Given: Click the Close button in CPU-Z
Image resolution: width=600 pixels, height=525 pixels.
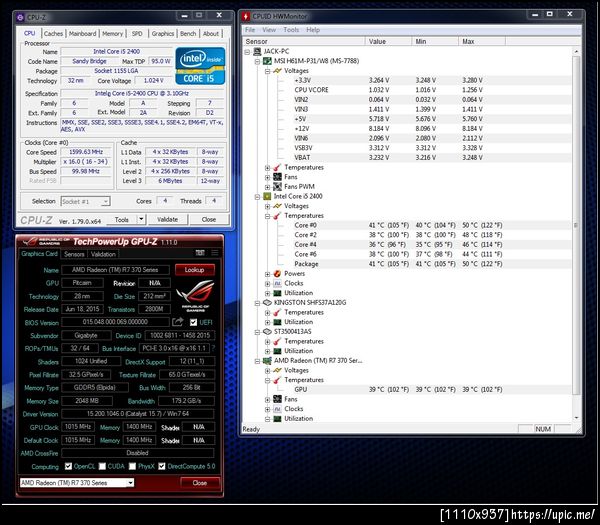Looking at the screenshot, I should (209, 219).
